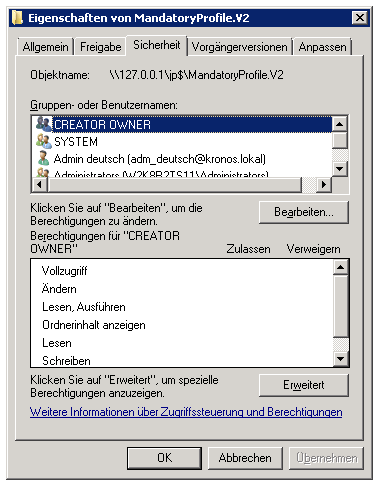Click up arrow of user list scrollbar
Viewport: 384px width, 488px height.
pyautogui.click(x=340, y=124)
